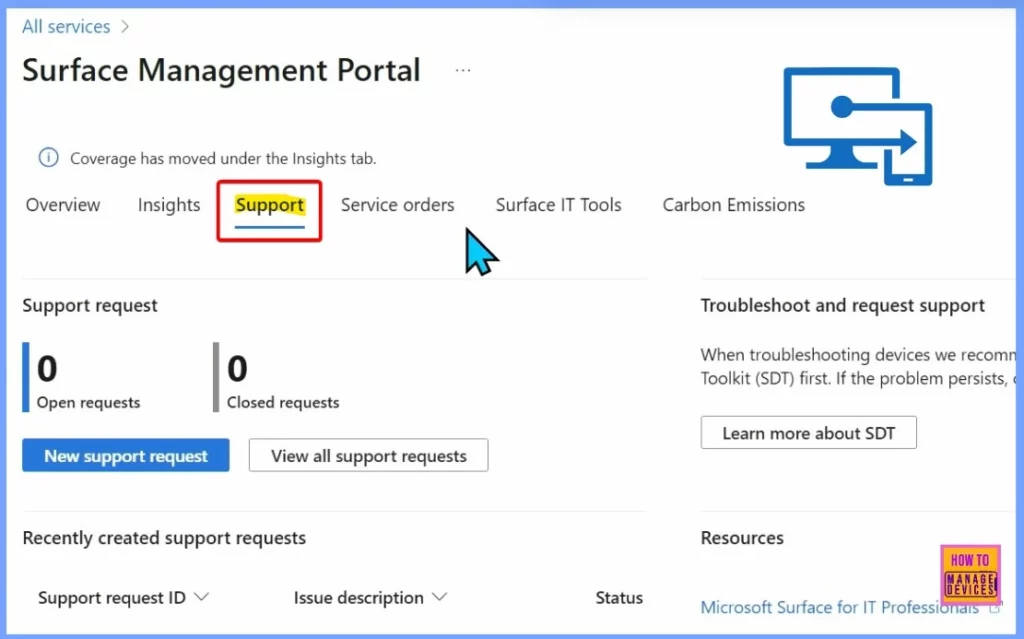The image size is (1024, 639).
Task: Click the Support request section heading
Action: pyautogui.click(x=90, y=306)
